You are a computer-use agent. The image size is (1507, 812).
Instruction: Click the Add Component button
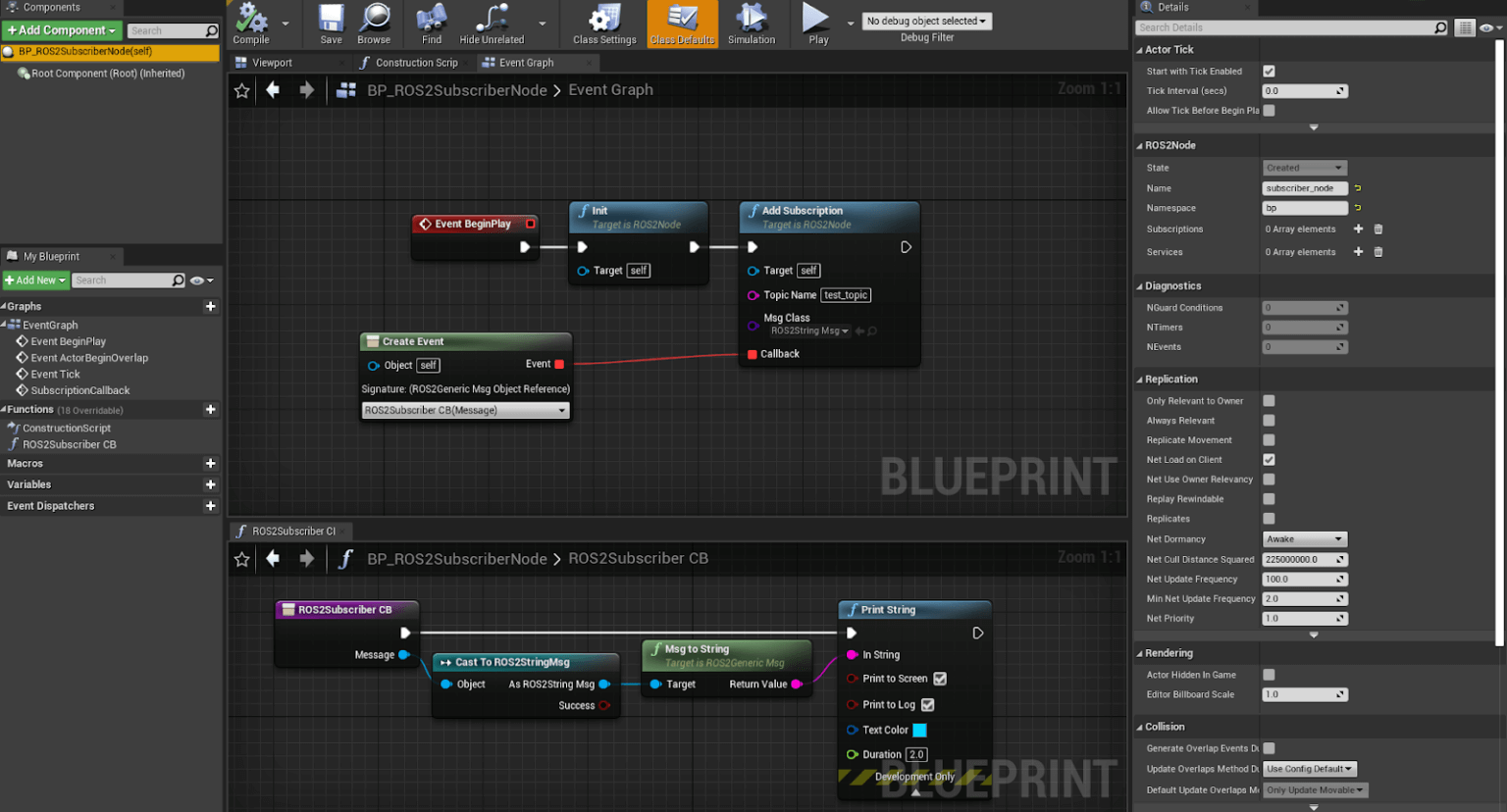click(61, 29)
